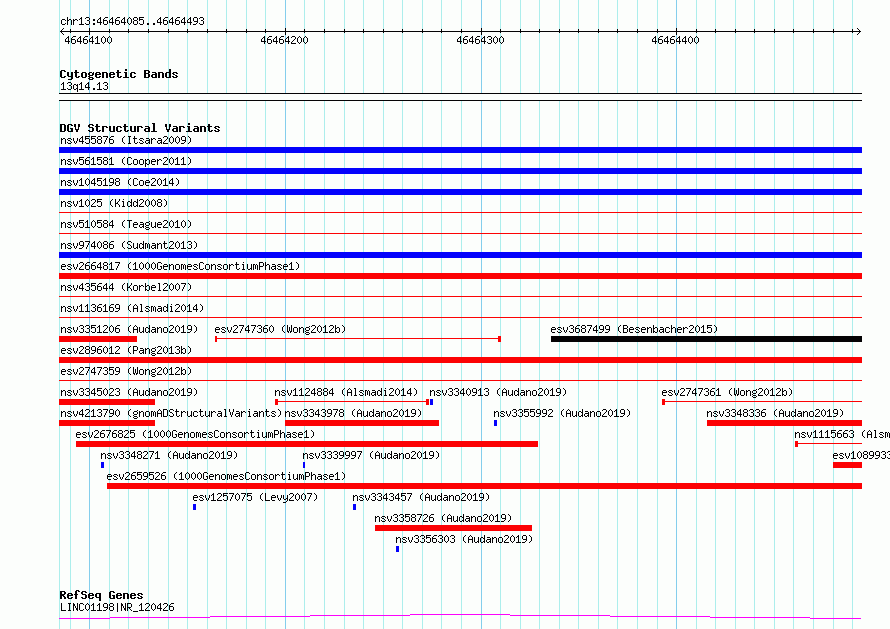Select nsv3345023 (Audano2019) variant label
Image resolution: width=890 pixels, height=629 pixels.
[x=129, y=392]
